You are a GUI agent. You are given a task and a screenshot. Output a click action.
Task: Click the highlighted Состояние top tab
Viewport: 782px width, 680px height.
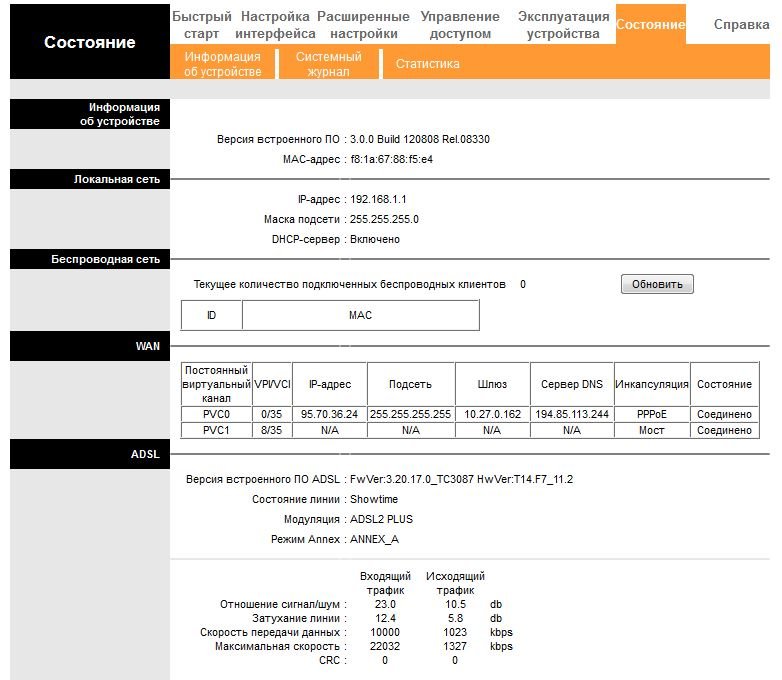(x=651, y=24)
